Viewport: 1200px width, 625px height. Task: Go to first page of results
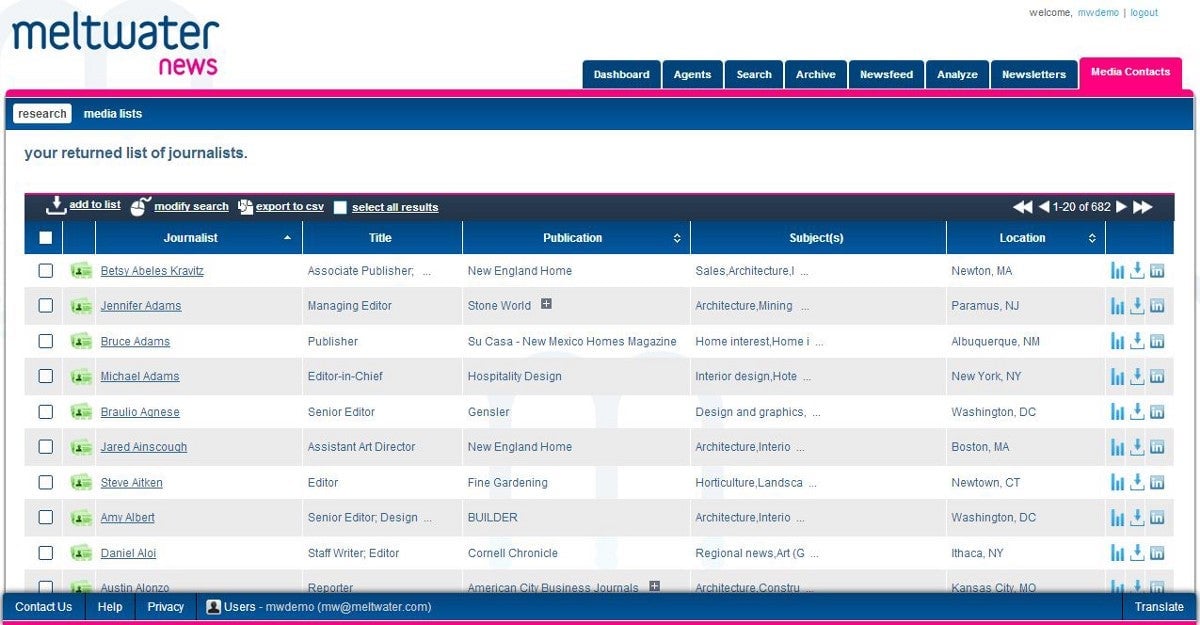tap(1022, 207)
